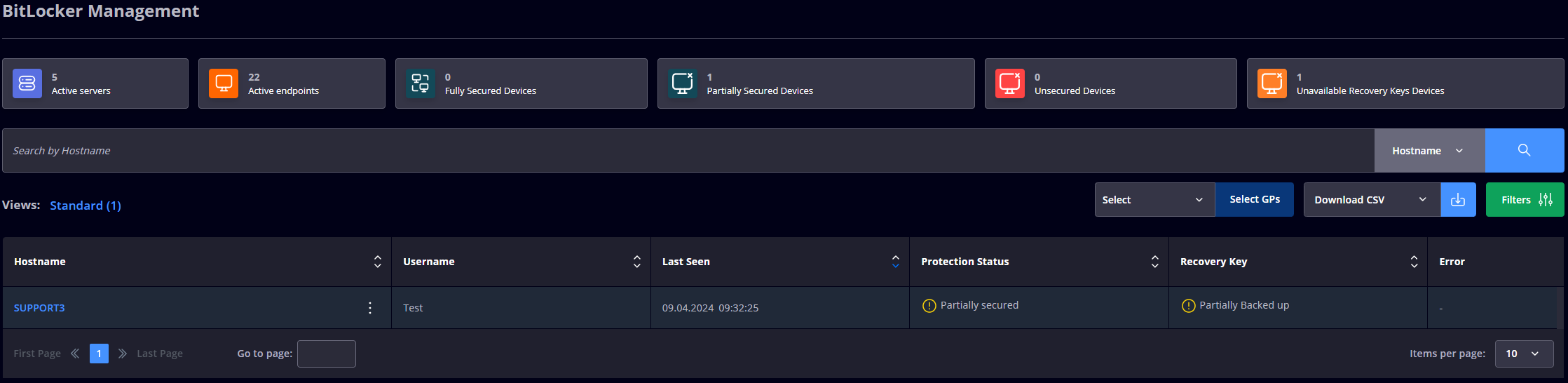This screenshot has width=1568, height=383.
Task: Click the Partially secured warning icon
Action: pos(929,306)
